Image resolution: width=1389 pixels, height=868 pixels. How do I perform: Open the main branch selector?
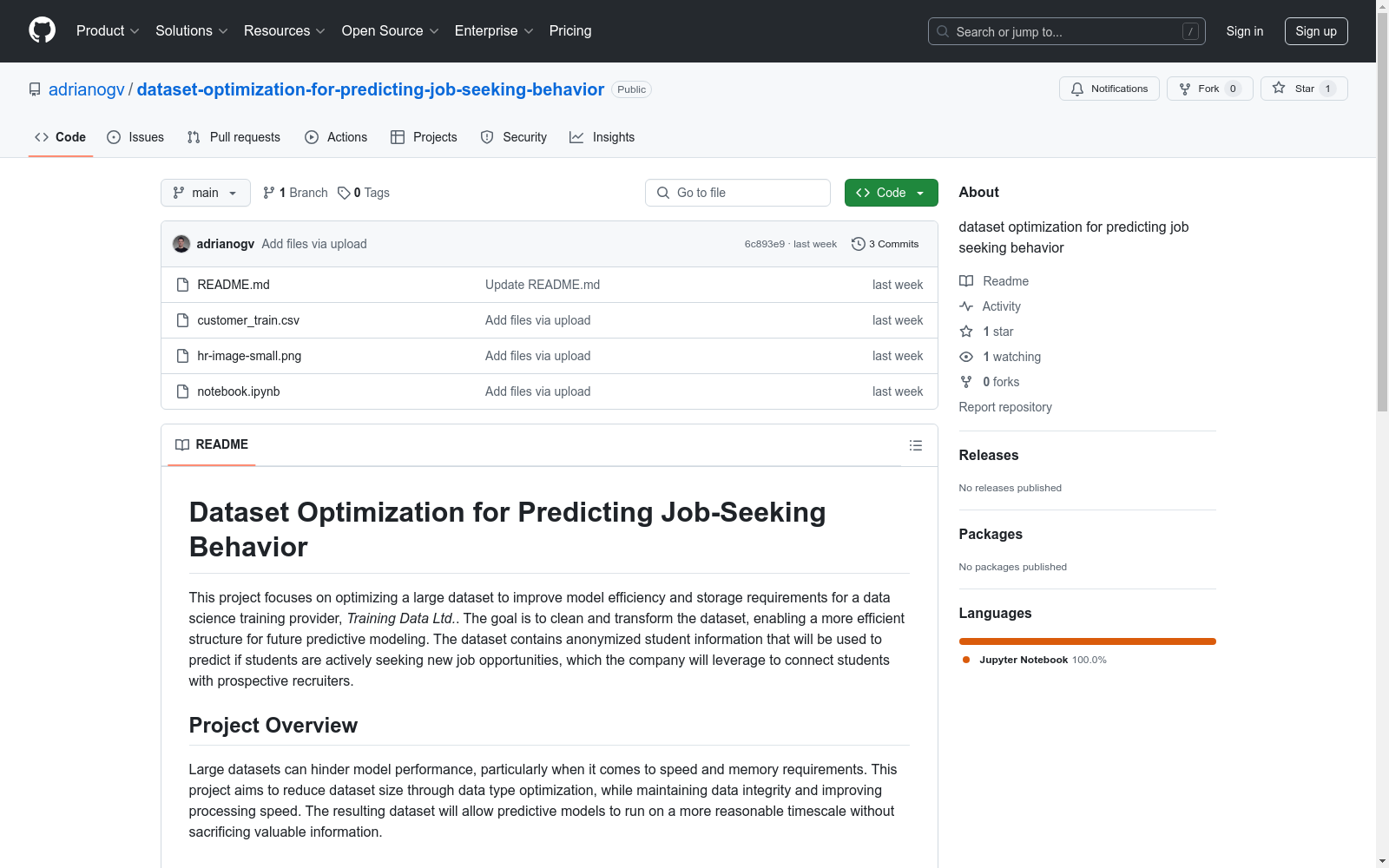coord(206,193)
